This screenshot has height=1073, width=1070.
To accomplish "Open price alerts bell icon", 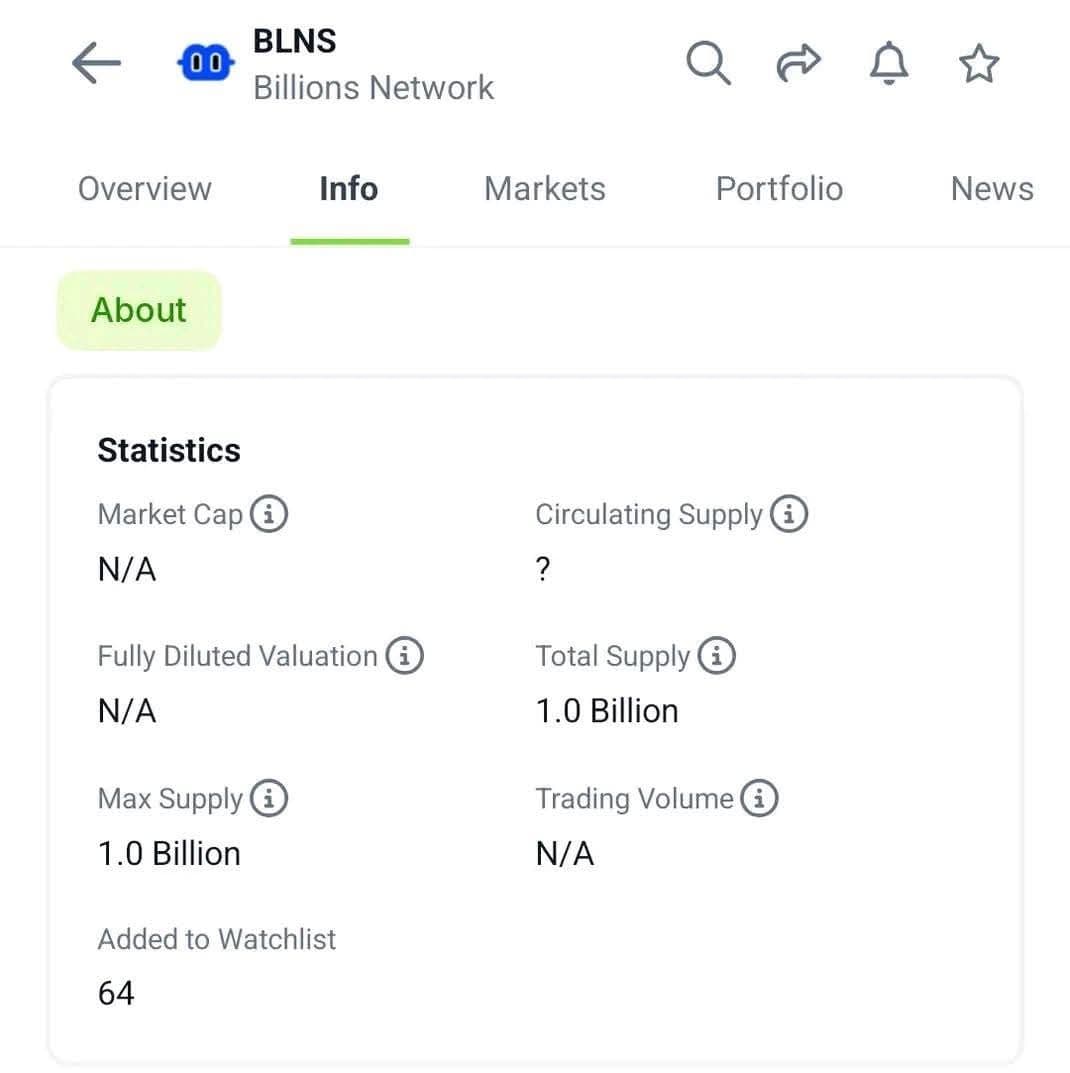I will point(888,64).
